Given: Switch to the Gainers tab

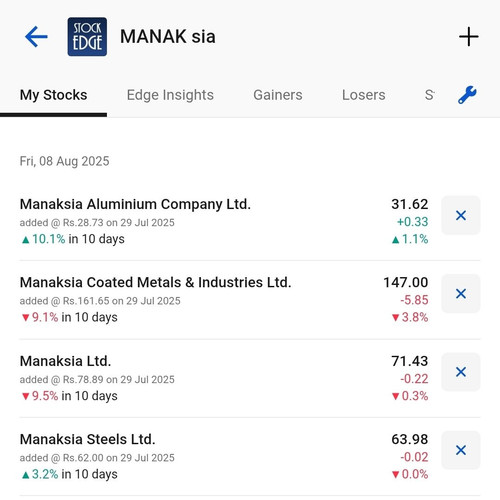Looking at the screenshot, I should [x=278, y=95].
